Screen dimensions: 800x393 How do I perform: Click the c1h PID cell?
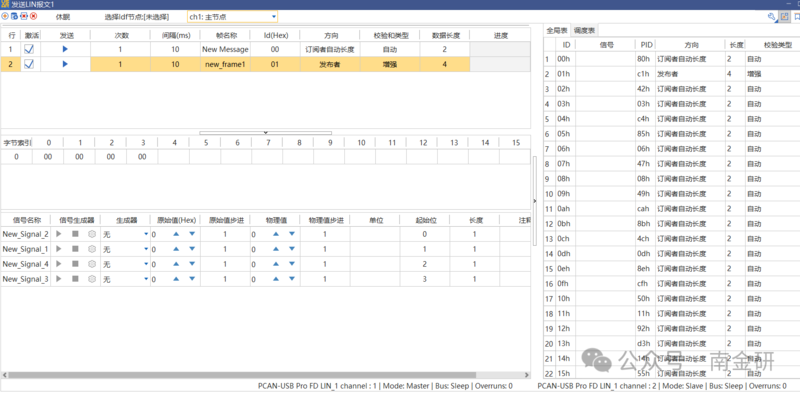[x=645, y=74]
